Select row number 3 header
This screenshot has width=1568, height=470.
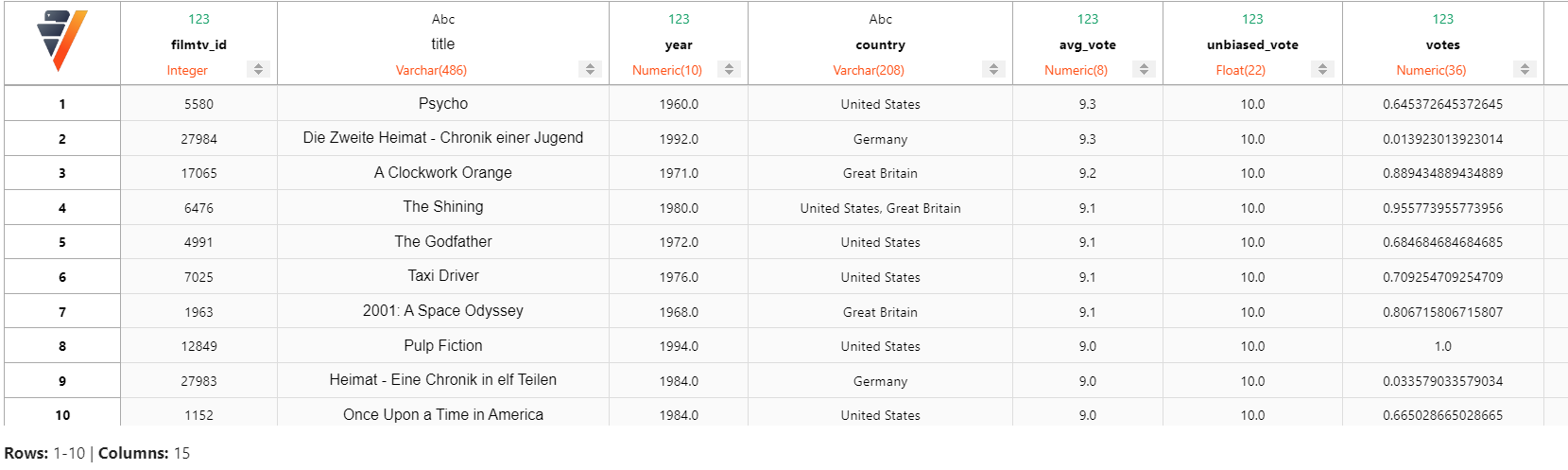click(x=62, y=173)
